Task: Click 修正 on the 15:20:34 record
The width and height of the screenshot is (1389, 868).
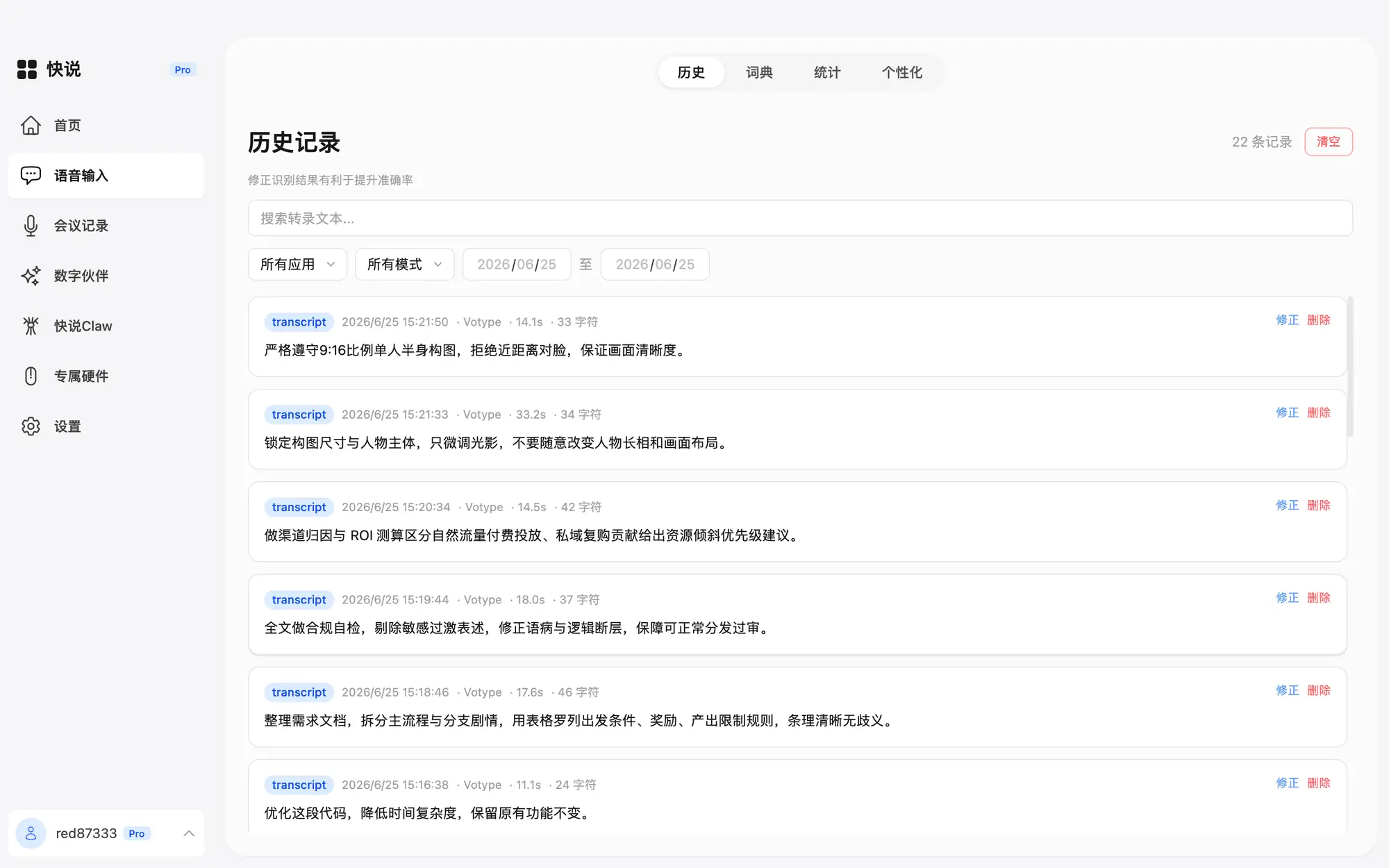Action: click(x=1287, y=505)
